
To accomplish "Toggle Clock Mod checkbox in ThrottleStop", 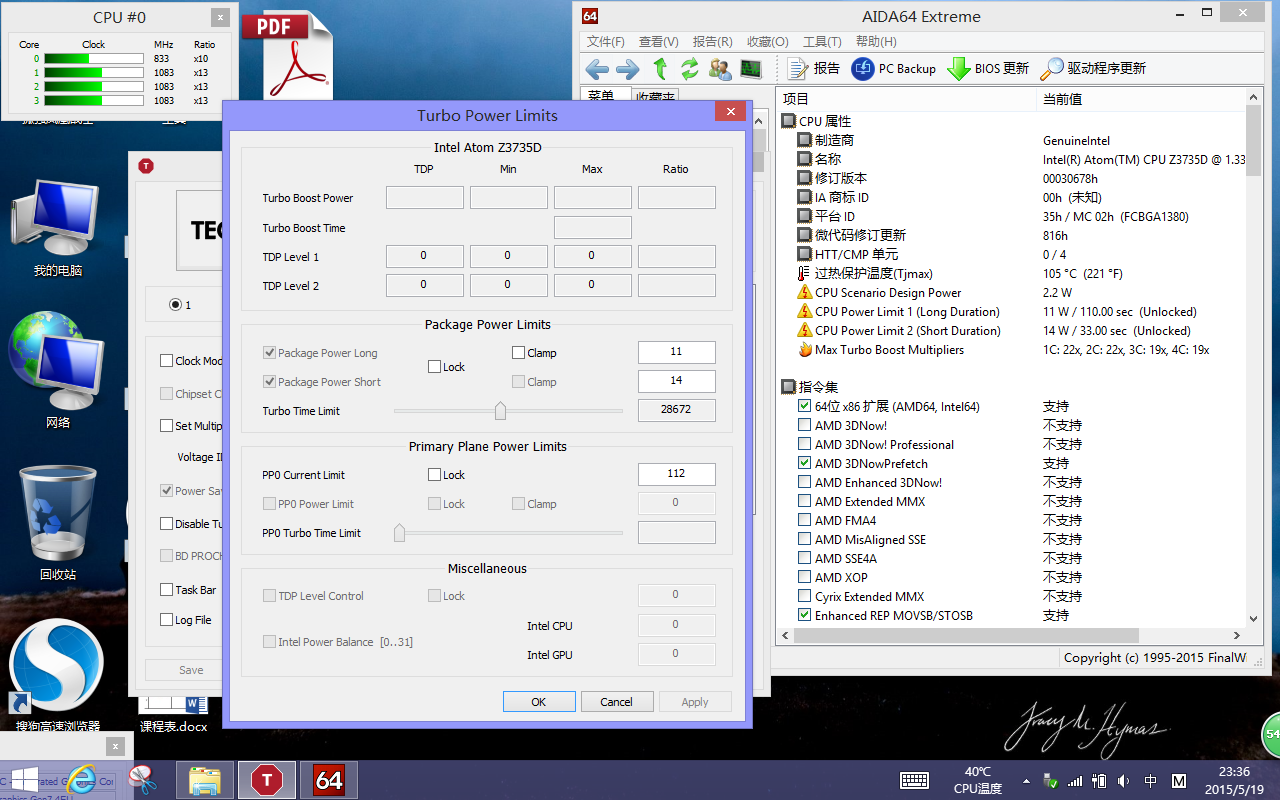I will coord(167,361).
